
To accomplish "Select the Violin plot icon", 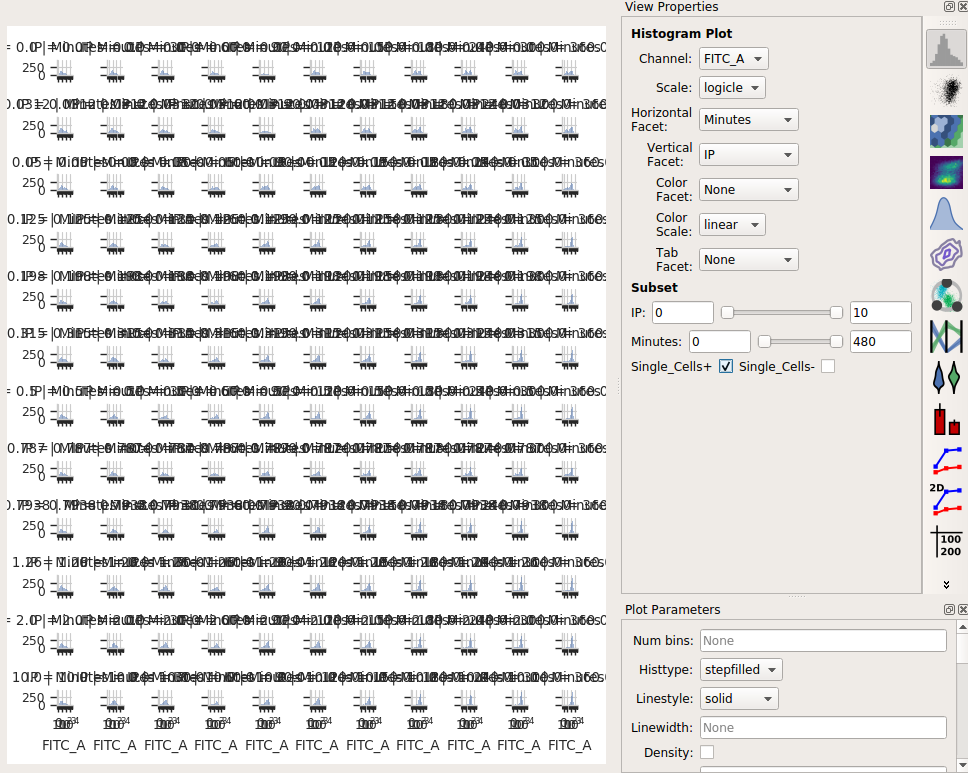I will coord(946,377).
